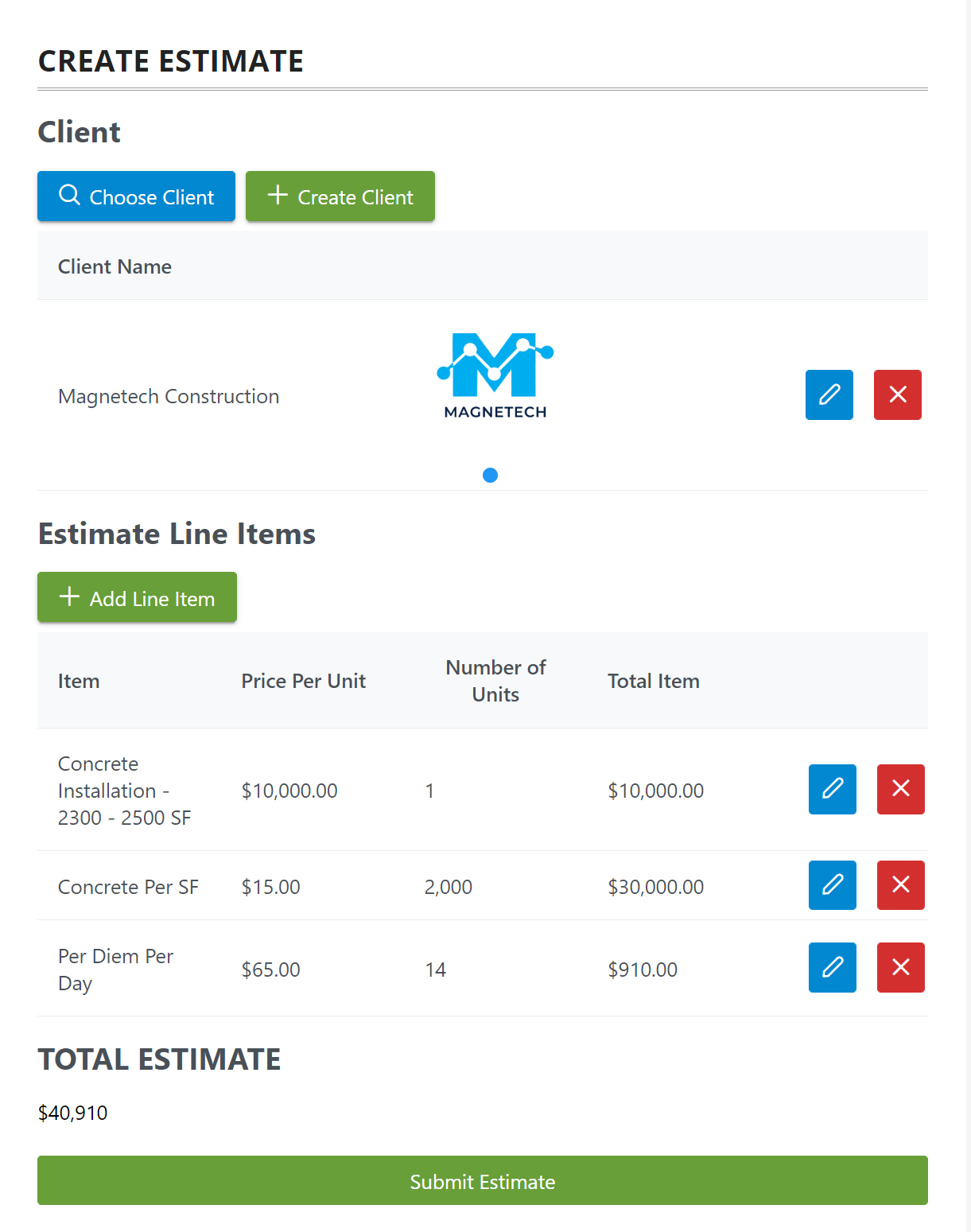
Task: Edit the Concrete Per SF line item
Action: [832, 884]
